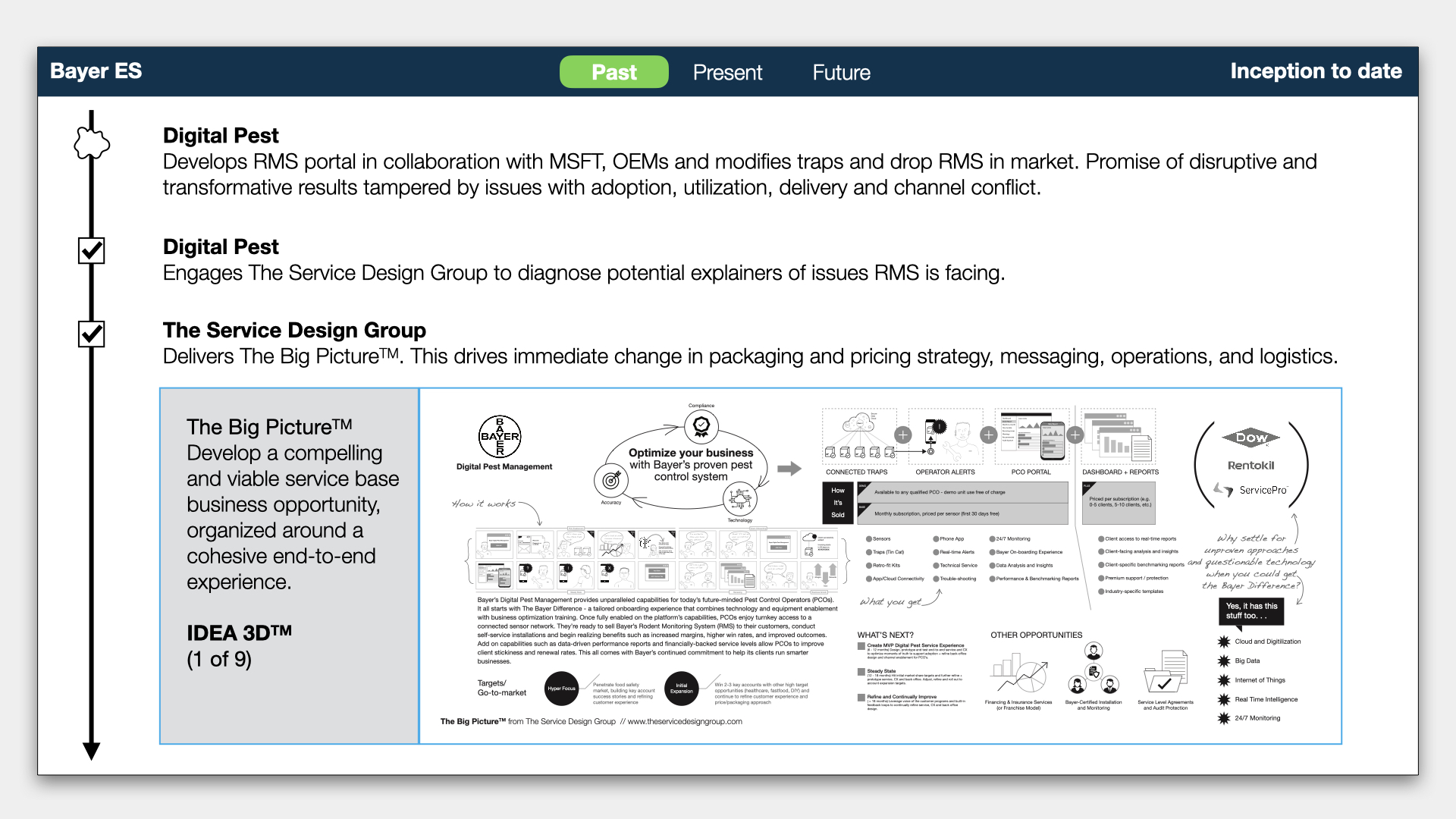Click the black Hyper Focus circle
This screenshot has height=819, width=1456.
(561, 689)
